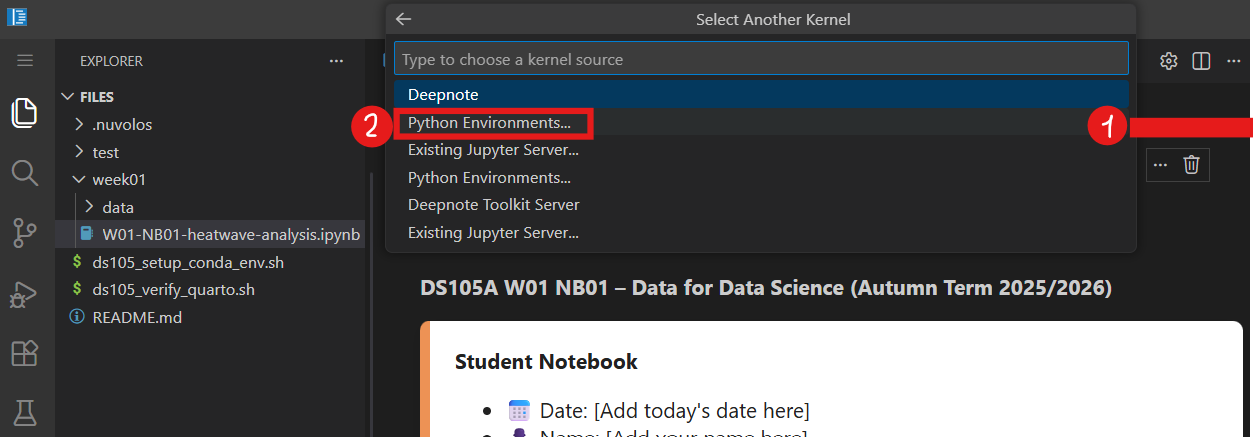Open the Extensions view
The width and height of the screenshot is (1253, 437).
click(x=25, y=353)
